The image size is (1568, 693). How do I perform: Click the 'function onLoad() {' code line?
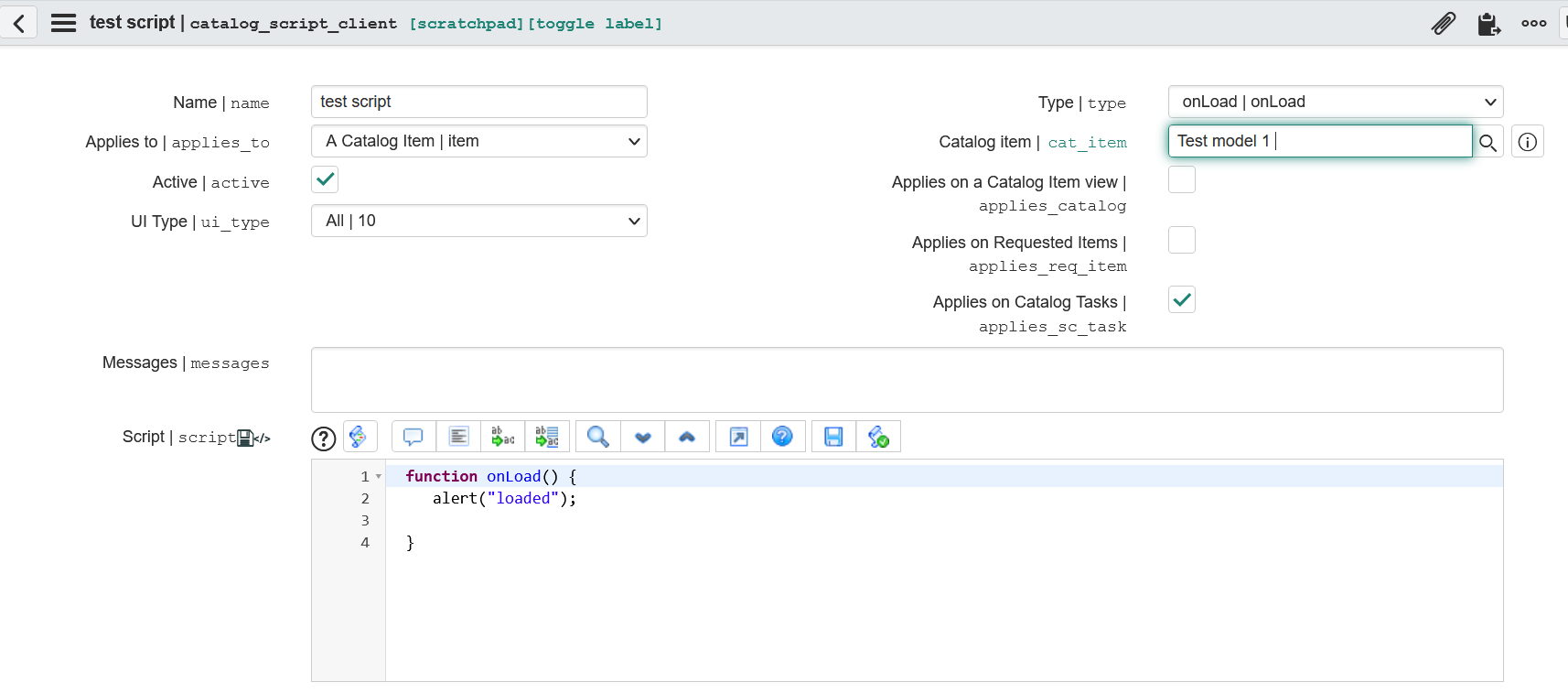click(x=491, y=477)
